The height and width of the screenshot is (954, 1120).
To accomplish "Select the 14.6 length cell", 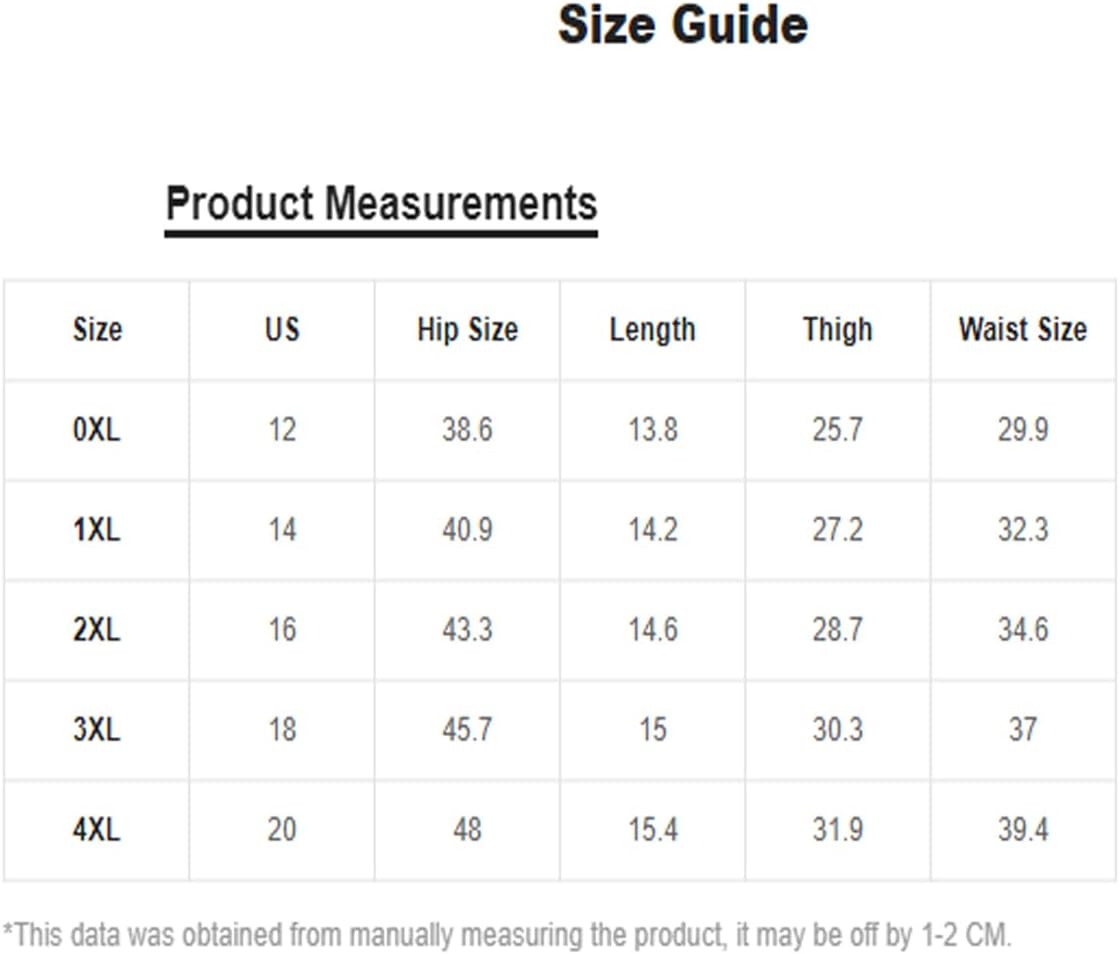I will pyautogui.click(x=653, y=630).
